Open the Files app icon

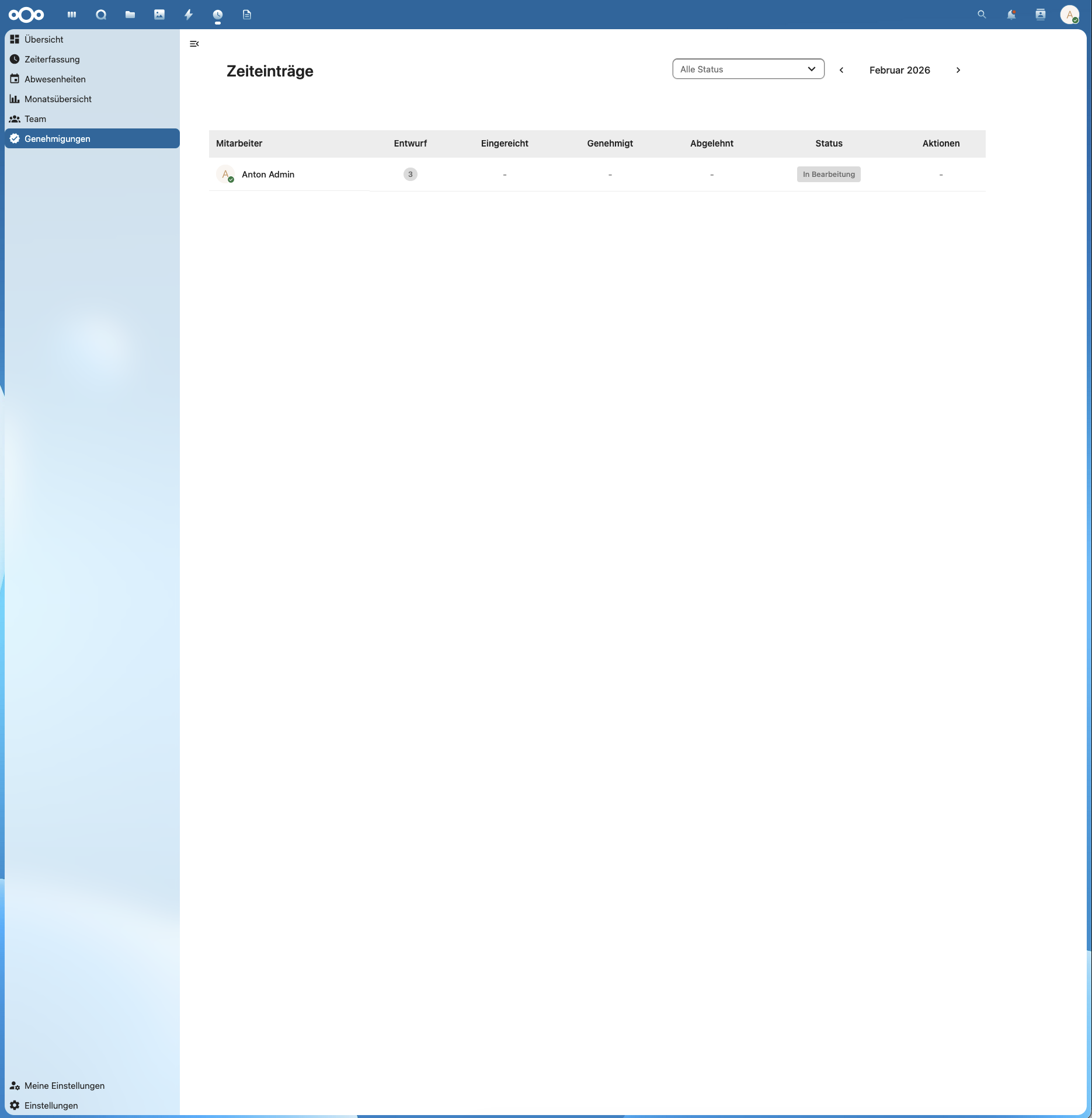130,14
